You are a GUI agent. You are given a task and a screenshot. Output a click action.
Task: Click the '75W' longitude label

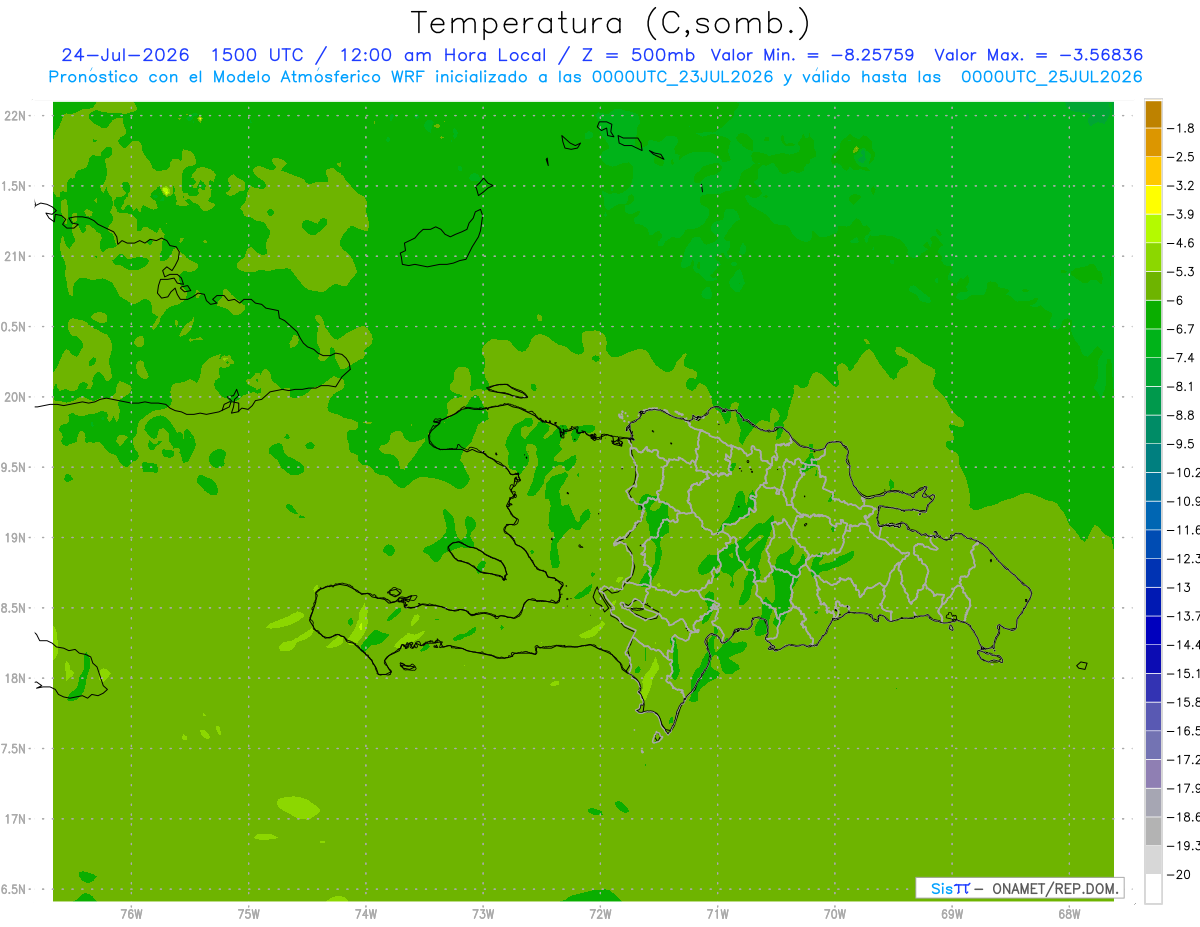point(249,913)
